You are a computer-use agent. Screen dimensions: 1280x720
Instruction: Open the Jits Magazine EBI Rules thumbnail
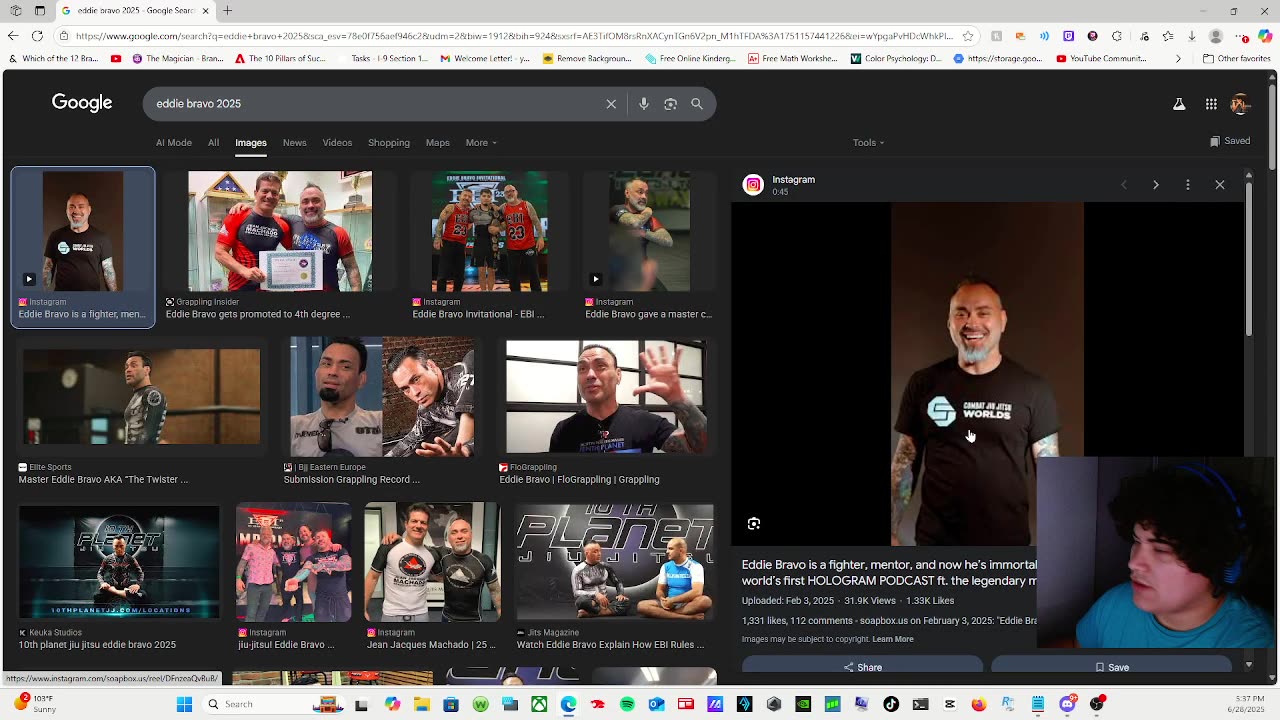click(x=614, y=562)
